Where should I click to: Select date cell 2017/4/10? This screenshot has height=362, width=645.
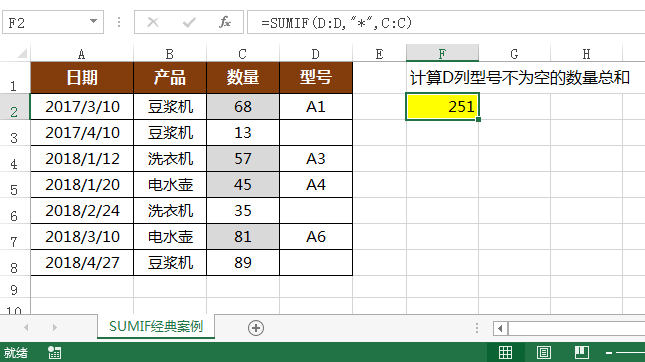click(82, 133)
